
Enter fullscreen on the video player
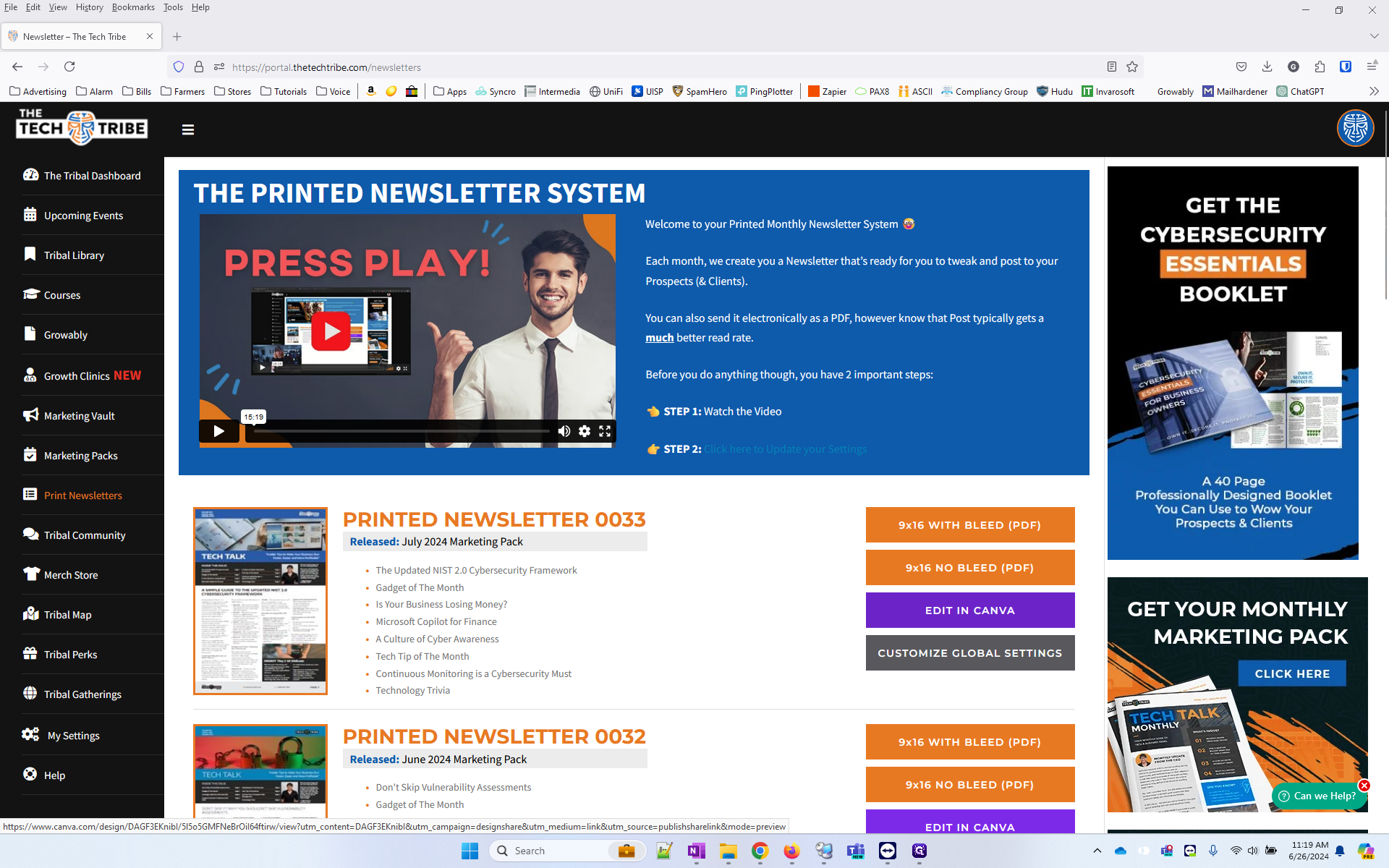click(605, 431)
